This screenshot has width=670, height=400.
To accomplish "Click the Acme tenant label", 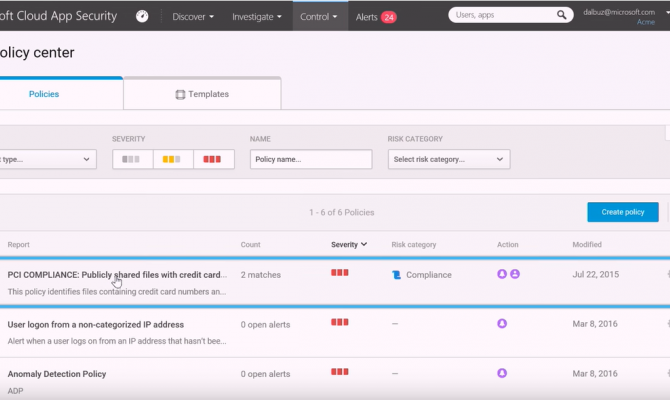I will pos(646,22).
